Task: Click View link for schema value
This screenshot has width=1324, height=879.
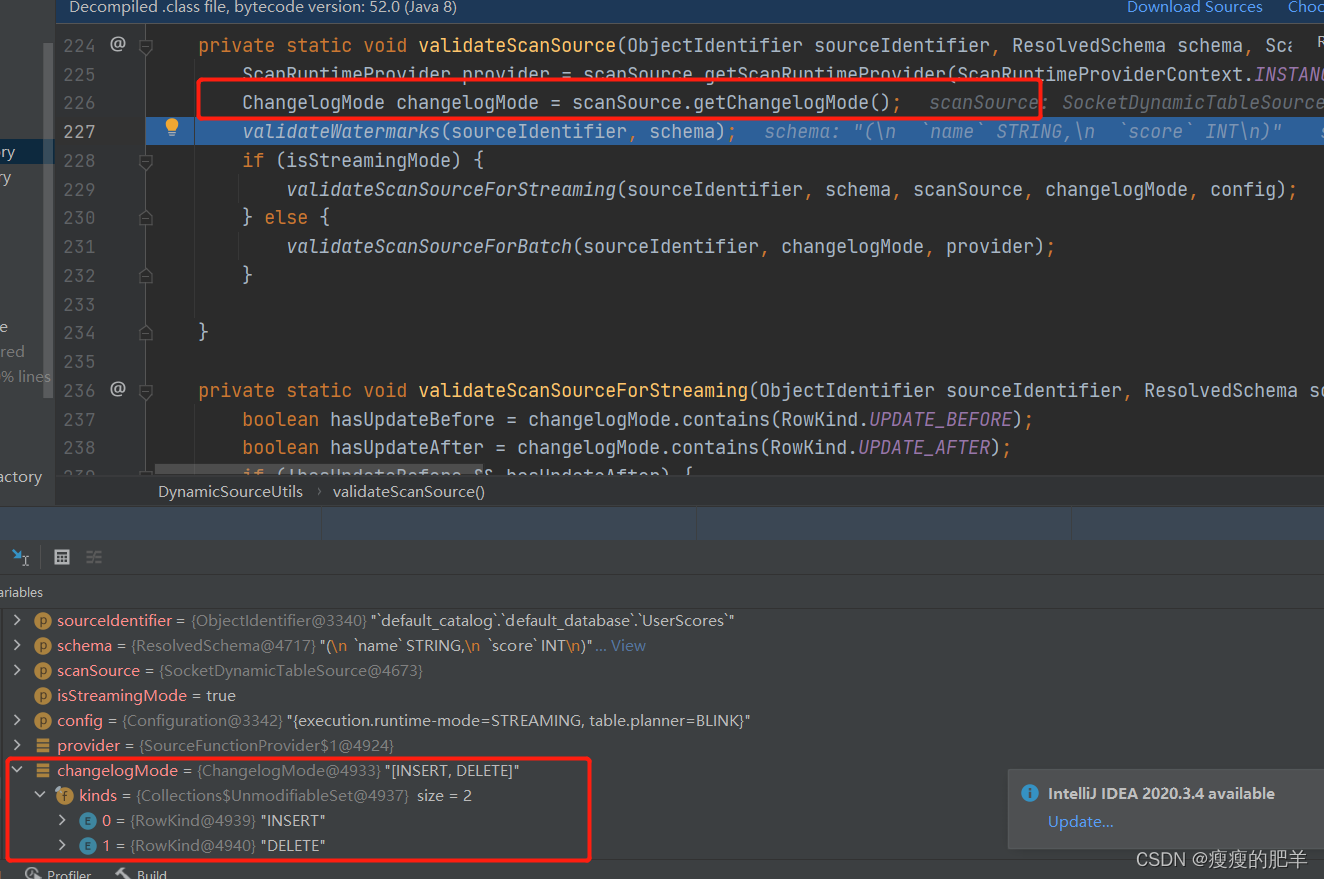Action: [x=628, y=646]
